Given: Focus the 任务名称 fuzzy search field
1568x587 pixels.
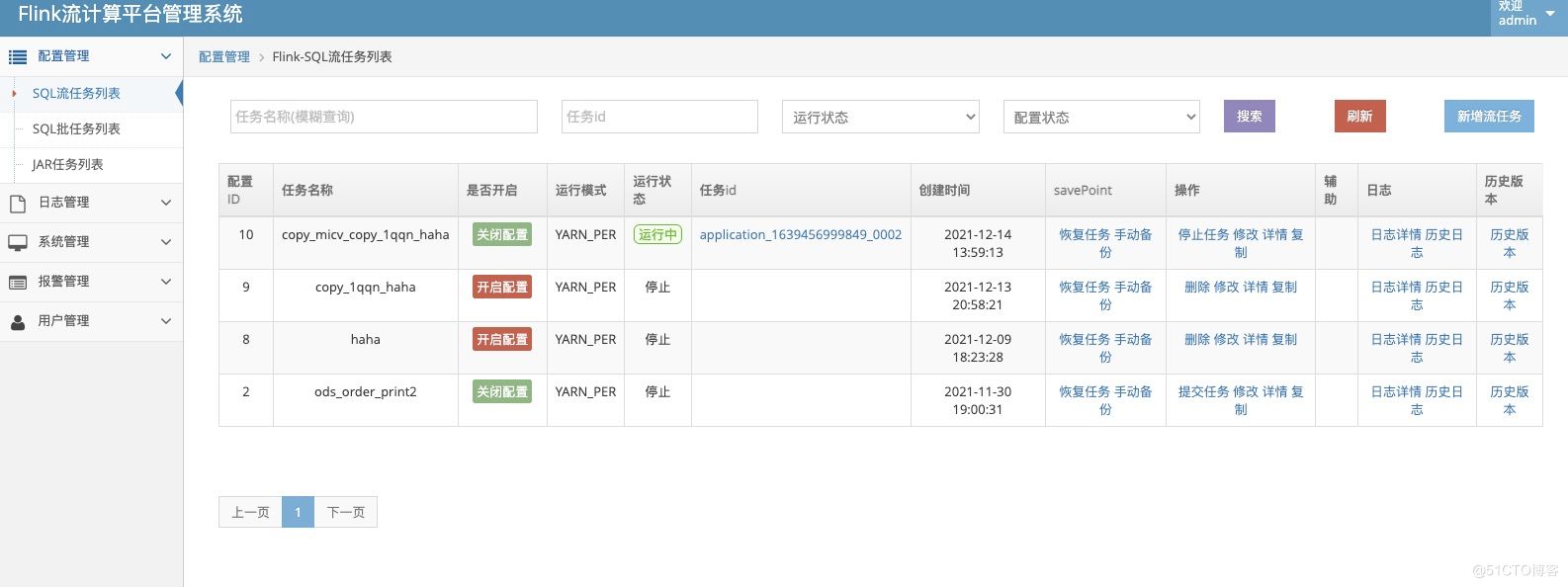Looking at the screenshot, I should pyautogui.click(x=384, y=117).
